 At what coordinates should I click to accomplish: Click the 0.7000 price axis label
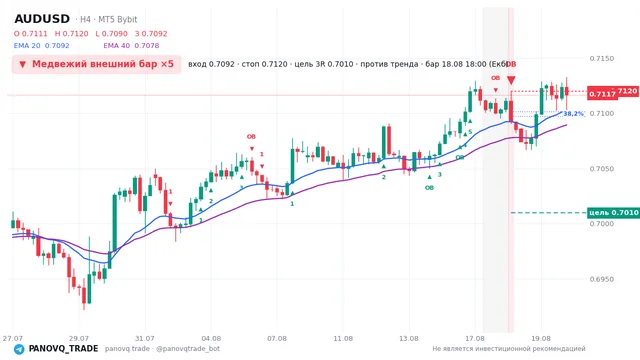(602, 224)
